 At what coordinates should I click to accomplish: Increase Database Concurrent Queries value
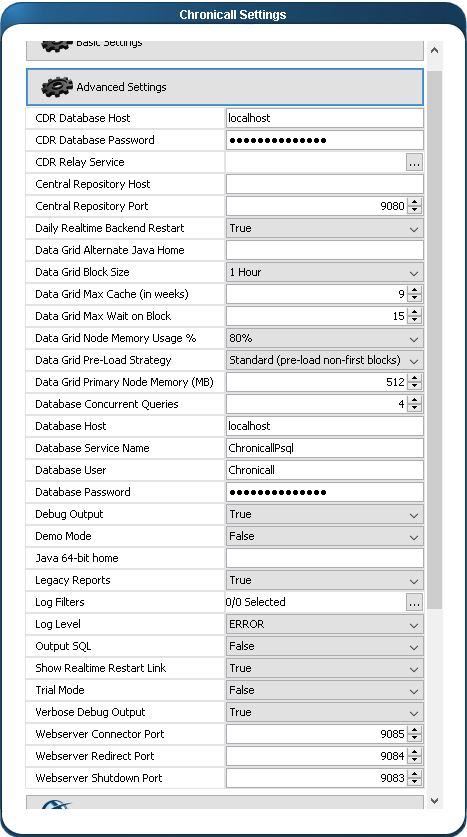point(415,400)
